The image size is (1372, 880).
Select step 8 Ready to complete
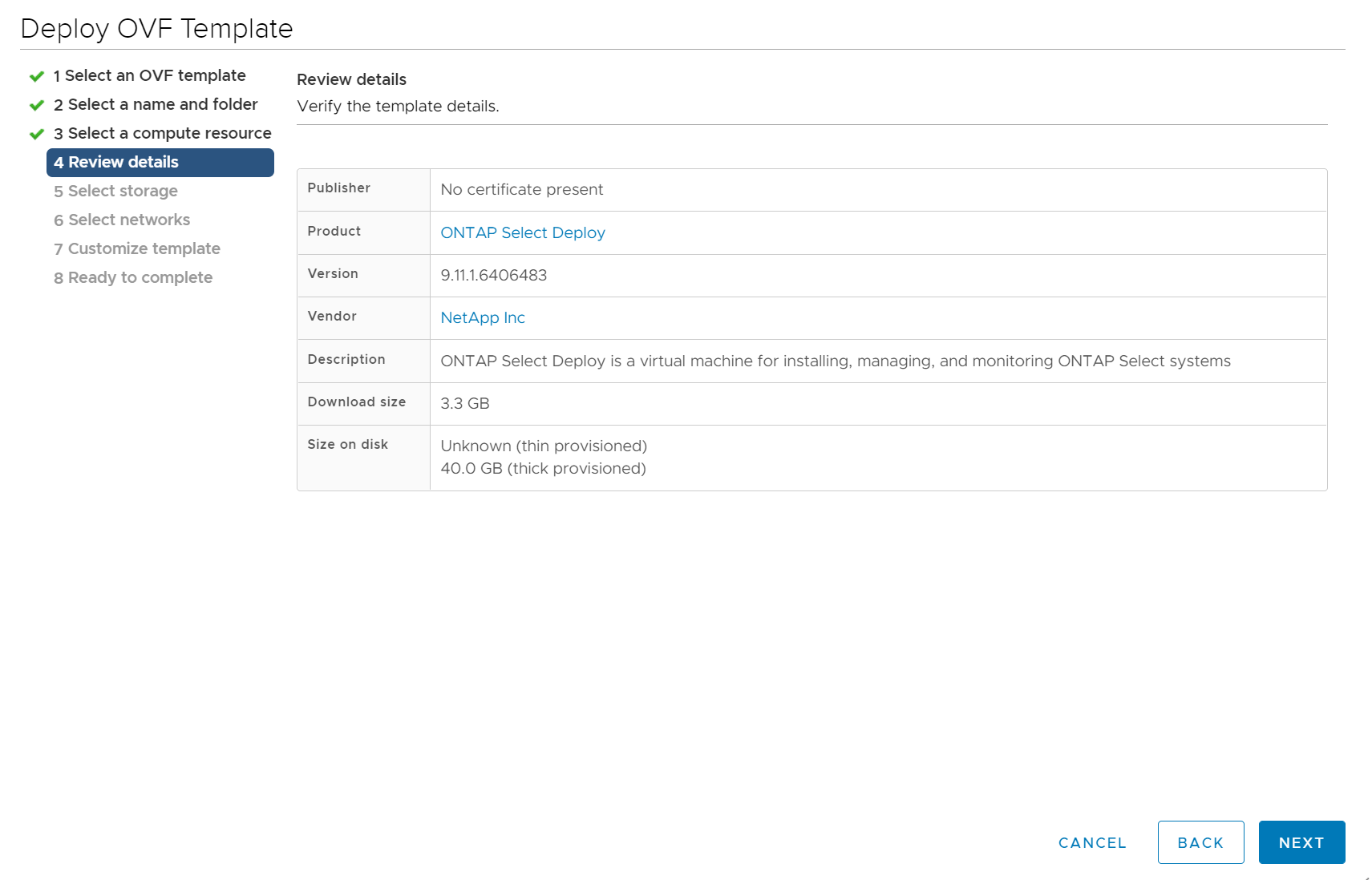pyautogui.click(x=133, y=277)
